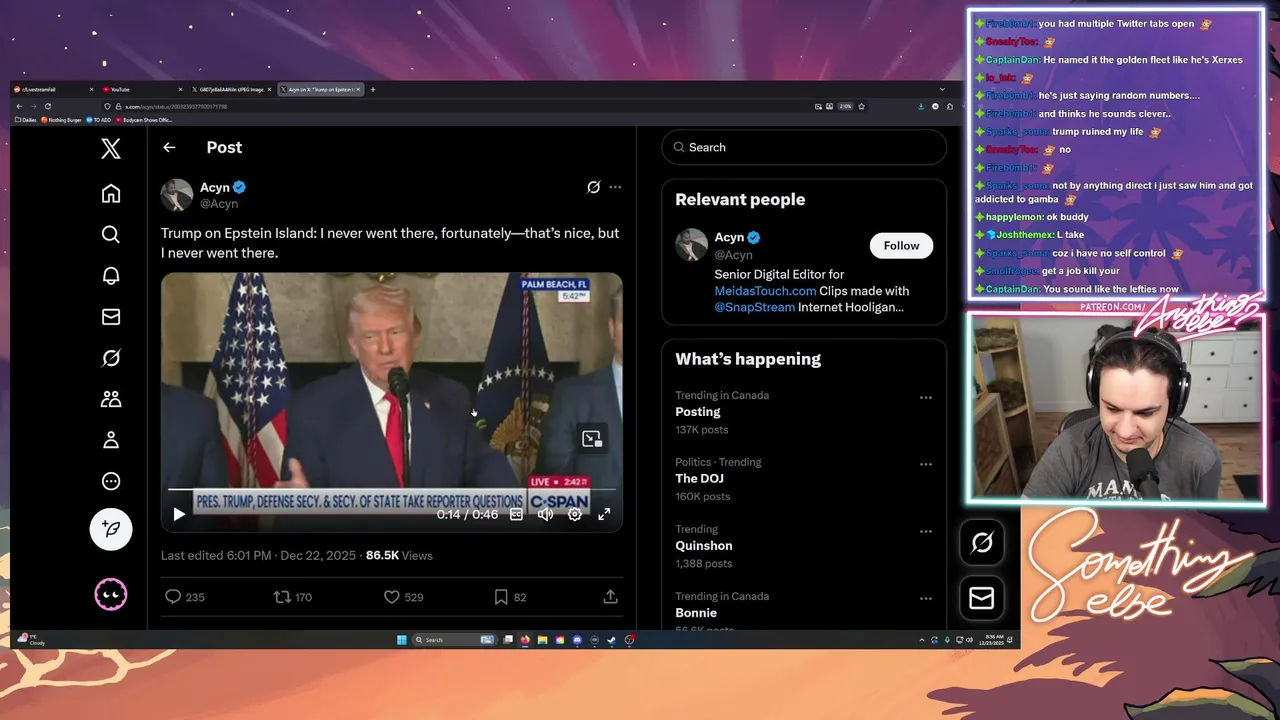Open More circle menu in sidebar

[x=111, y=481]
